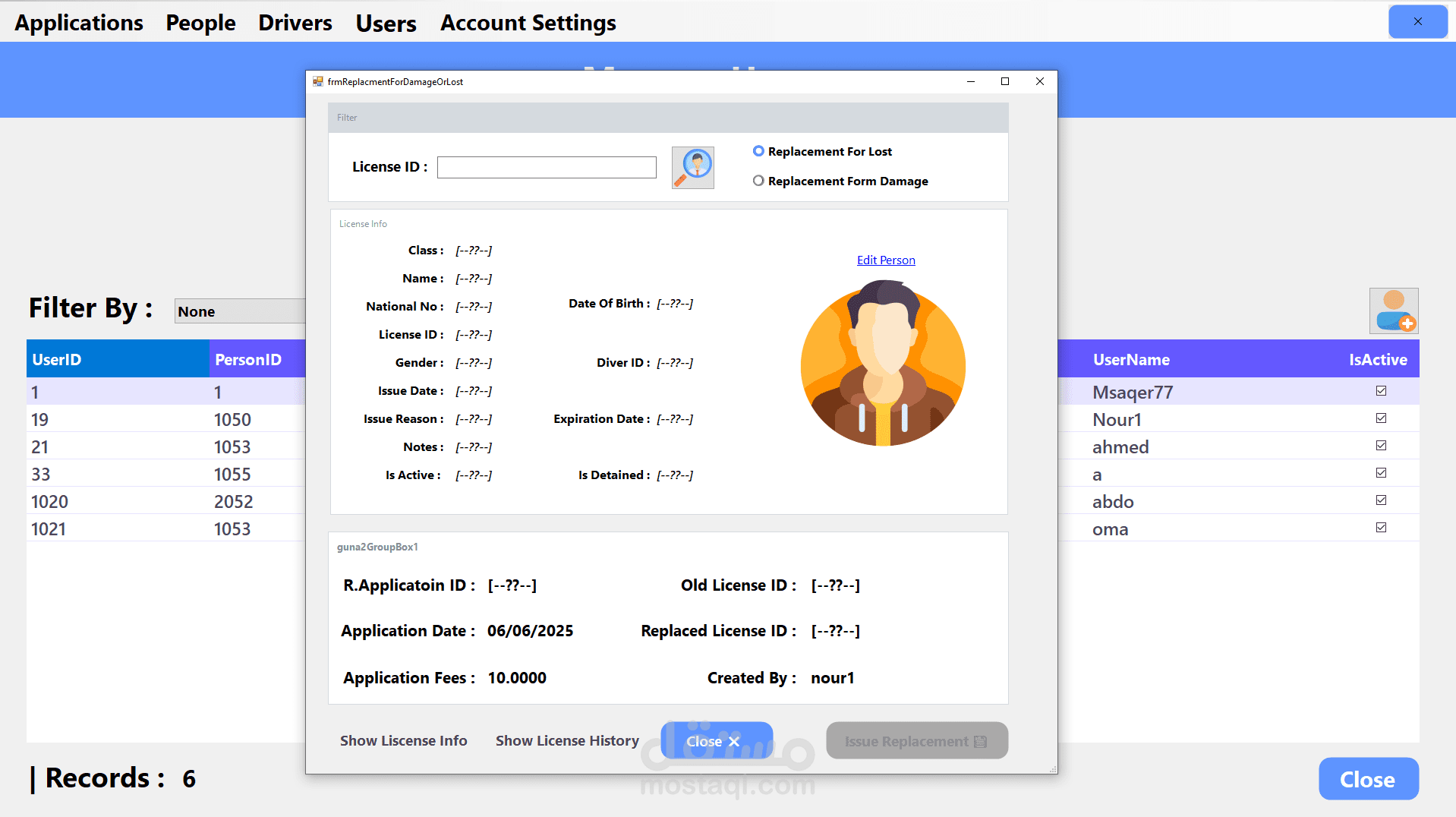Click the Edit Person link
The width and height of the screenshot is (1456, 817).
[885, 260]
